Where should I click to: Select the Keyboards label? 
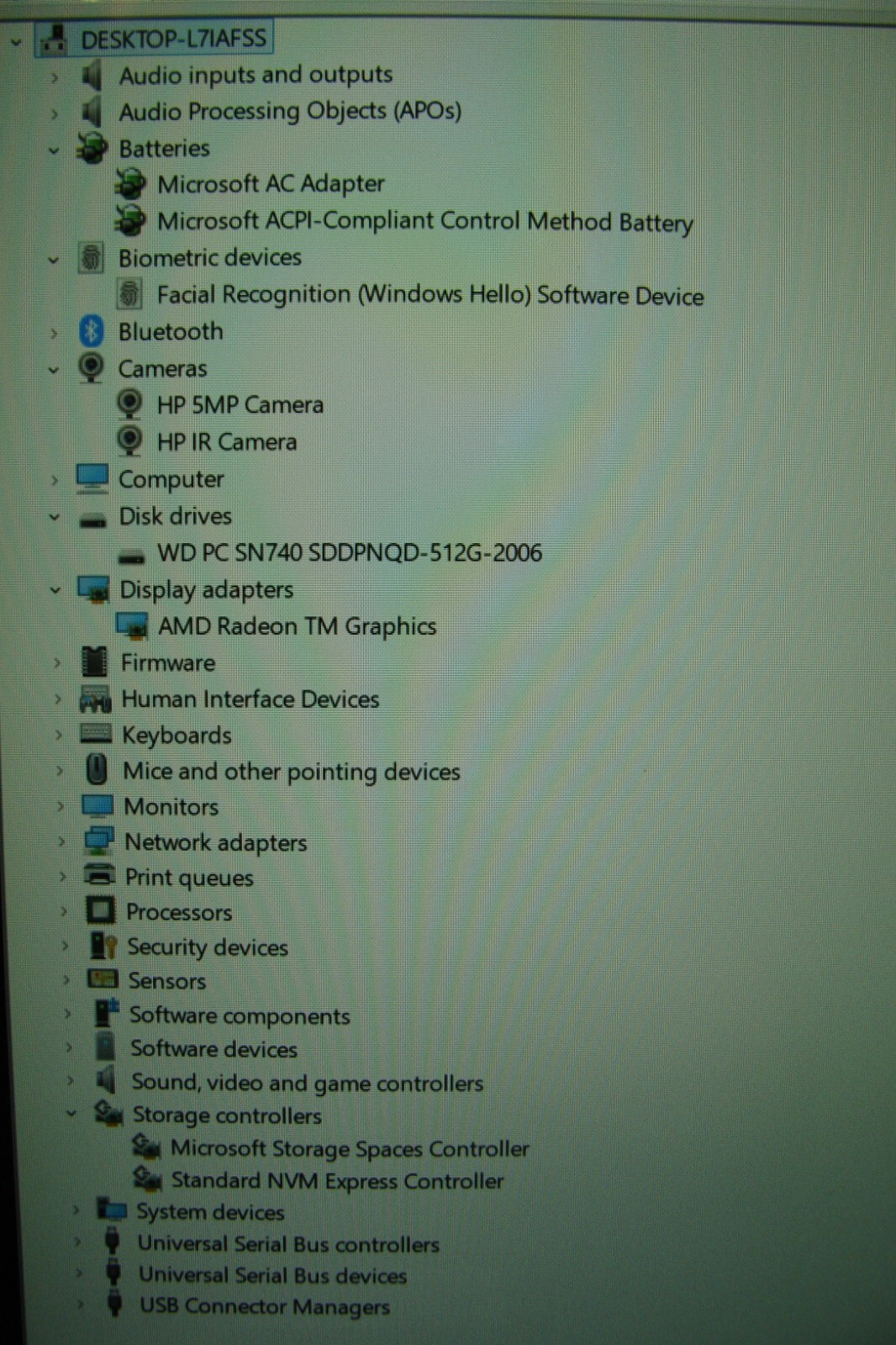point(177,736)
